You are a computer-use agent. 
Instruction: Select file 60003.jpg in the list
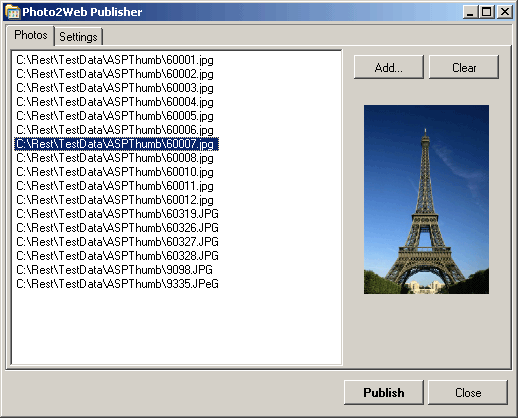(x=115, y=88)
